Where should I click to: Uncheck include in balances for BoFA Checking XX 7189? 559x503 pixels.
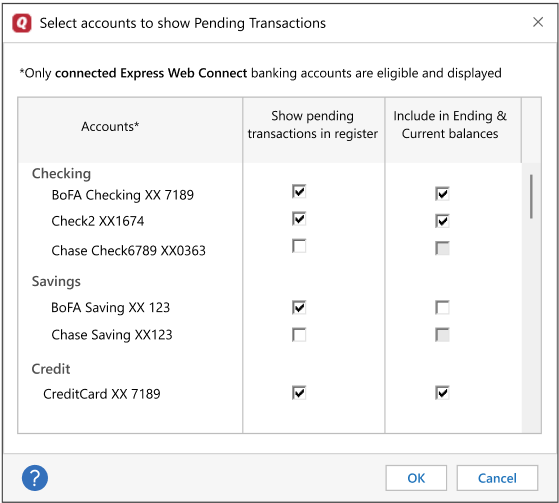pyautogui.click(x=442, y=194)
